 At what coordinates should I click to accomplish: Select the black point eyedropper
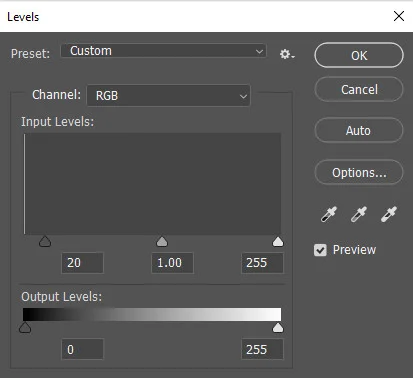point(329,214)
